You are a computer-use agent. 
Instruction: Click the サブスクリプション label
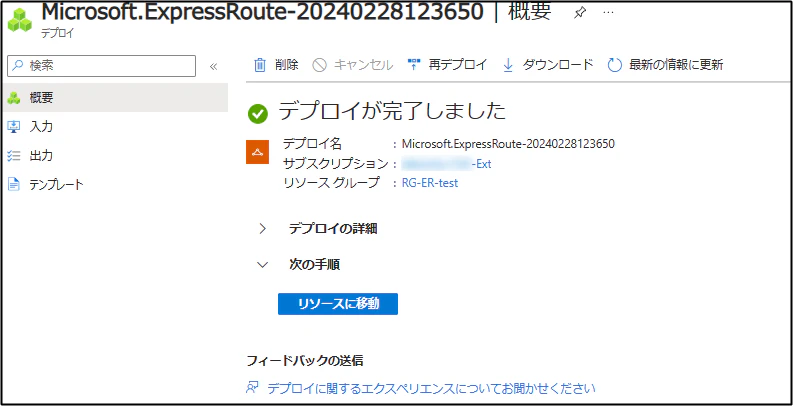click(336, 164)
